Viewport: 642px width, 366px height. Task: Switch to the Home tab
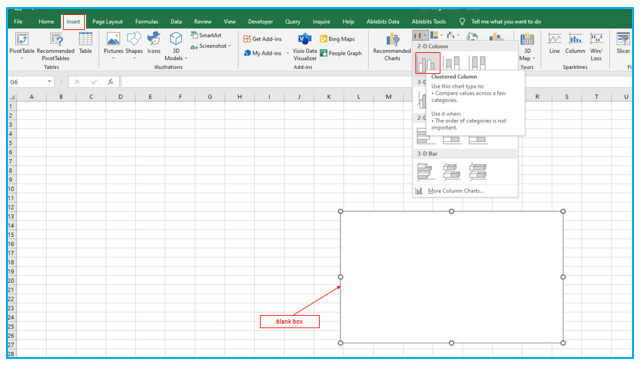click(46, 22)
